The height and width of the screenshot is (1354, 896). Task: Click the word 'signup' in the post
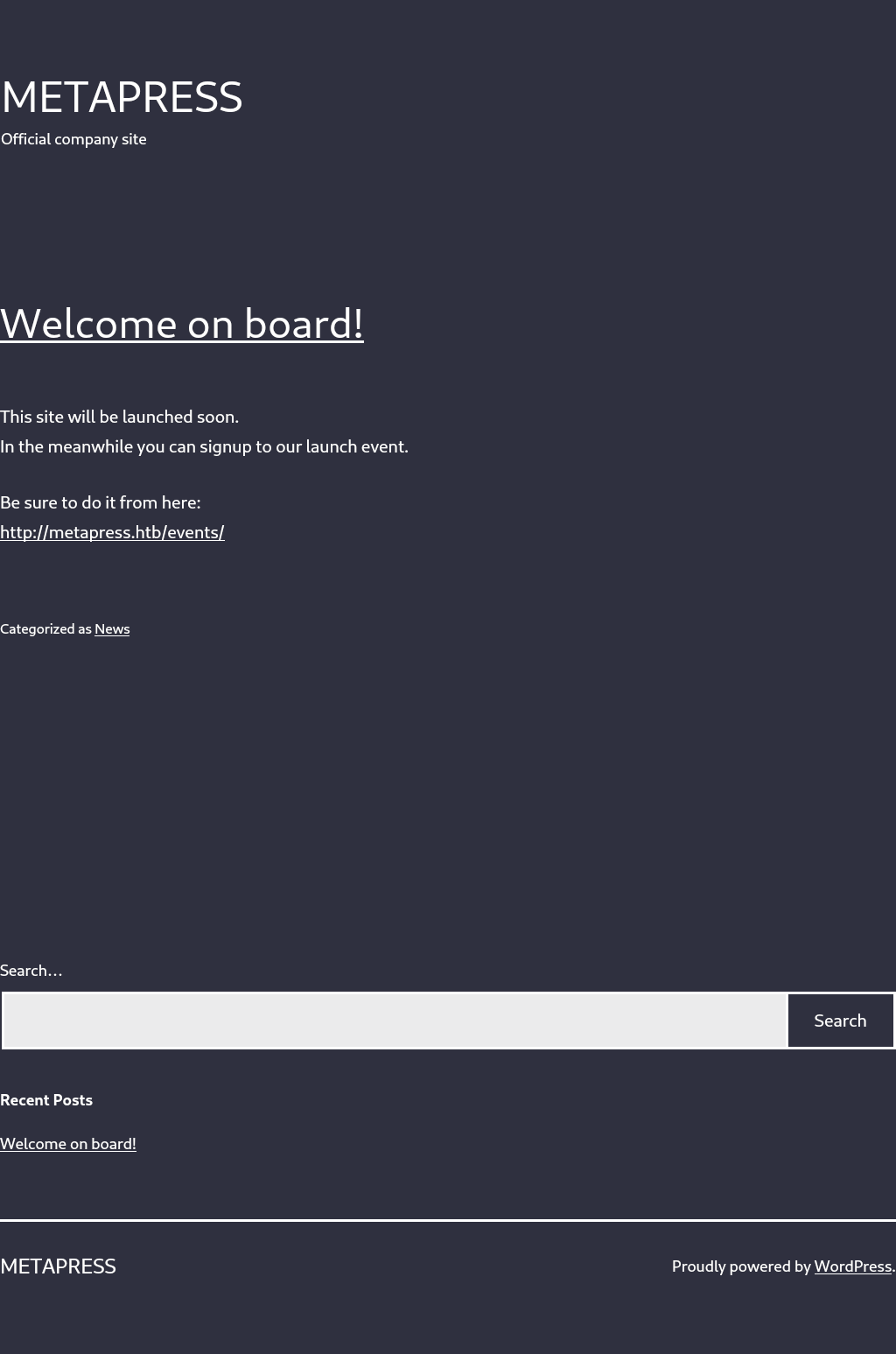pos(225,446)
